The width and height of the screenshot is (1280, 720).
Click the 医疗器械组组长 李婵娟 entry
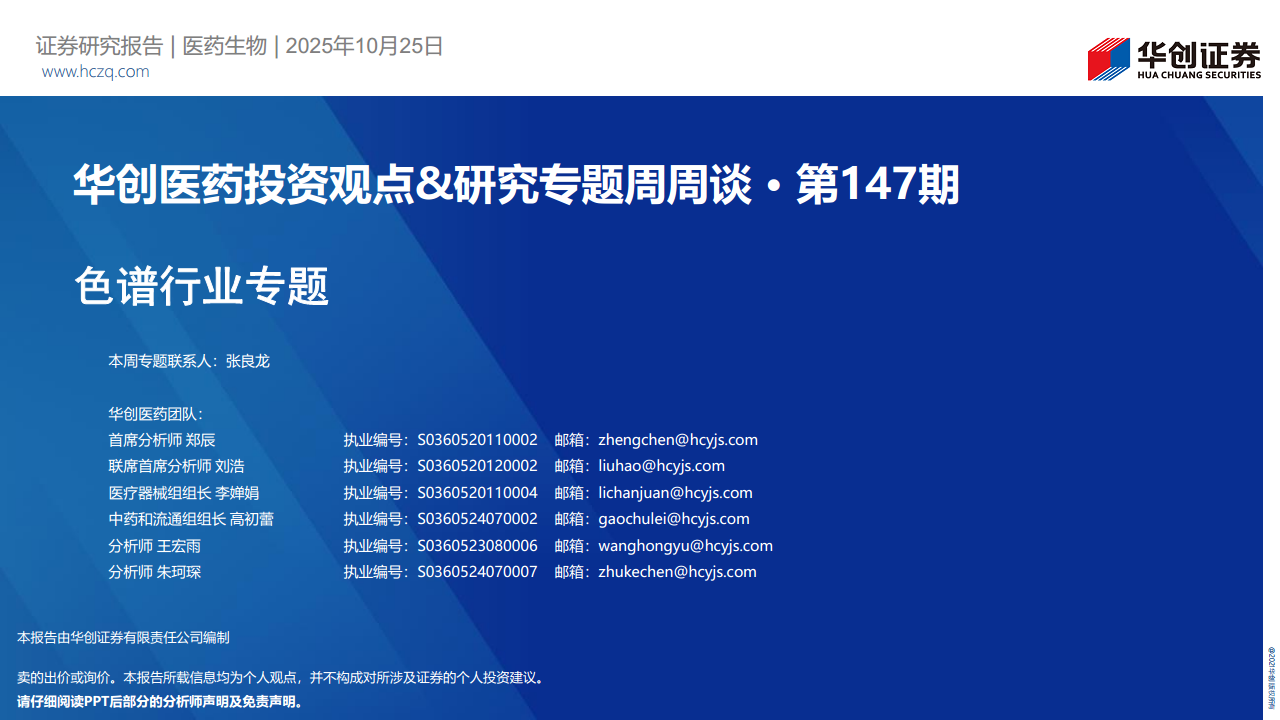(184, 493)
